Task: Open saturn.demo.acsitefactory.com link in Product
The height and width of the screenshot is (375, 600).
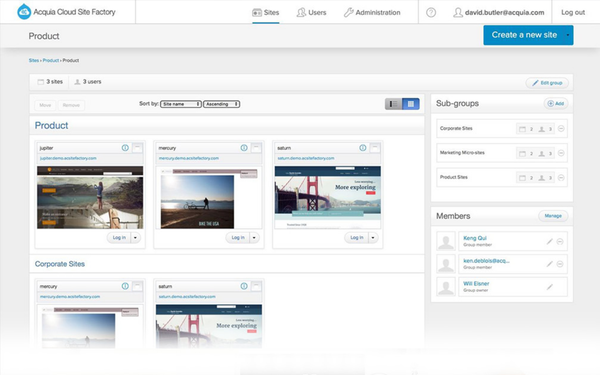Action: click(x=306, y=158)
